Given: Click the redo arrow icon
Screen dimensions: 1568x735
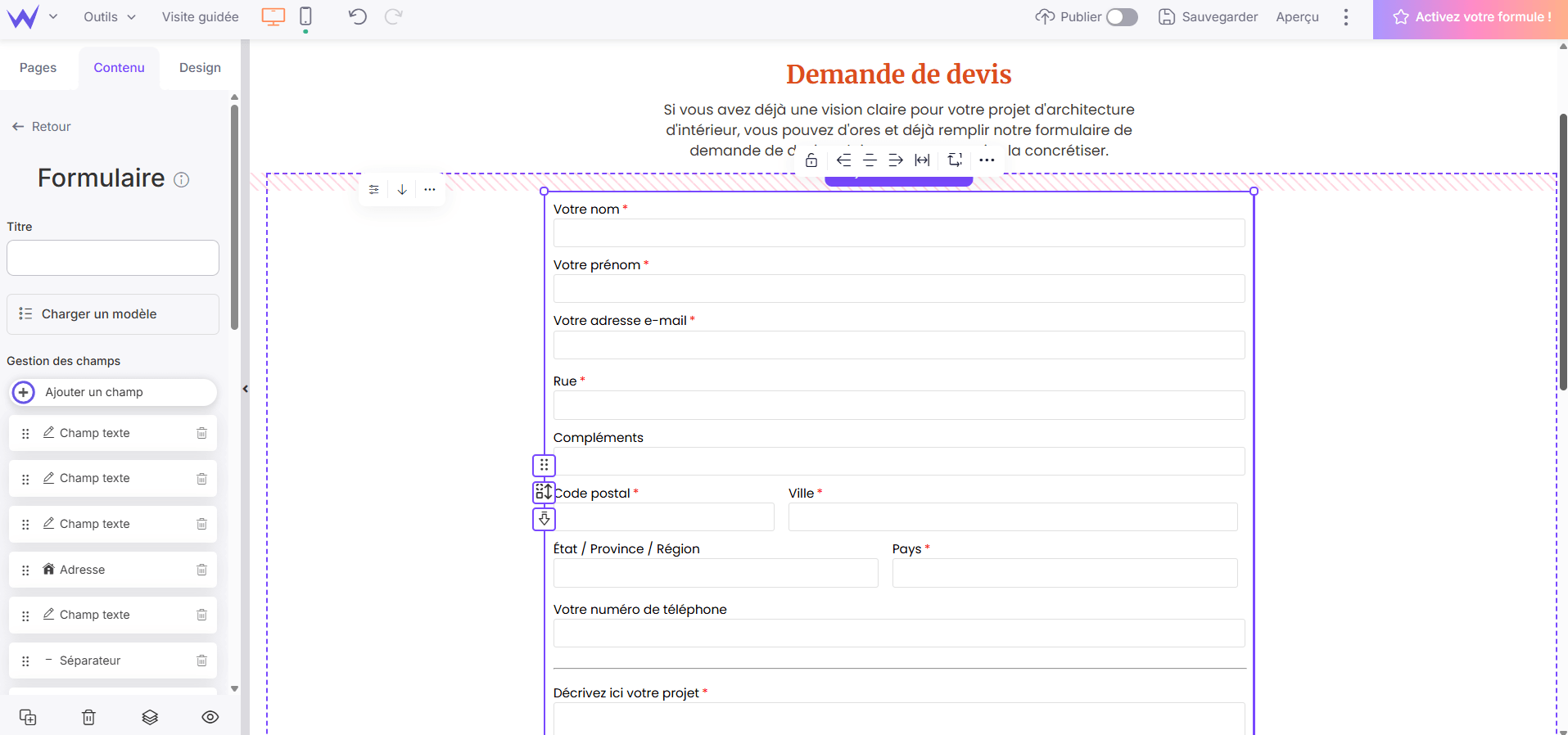Looking at the screenshot, I should pyautogui.click(x=394, y=16).
